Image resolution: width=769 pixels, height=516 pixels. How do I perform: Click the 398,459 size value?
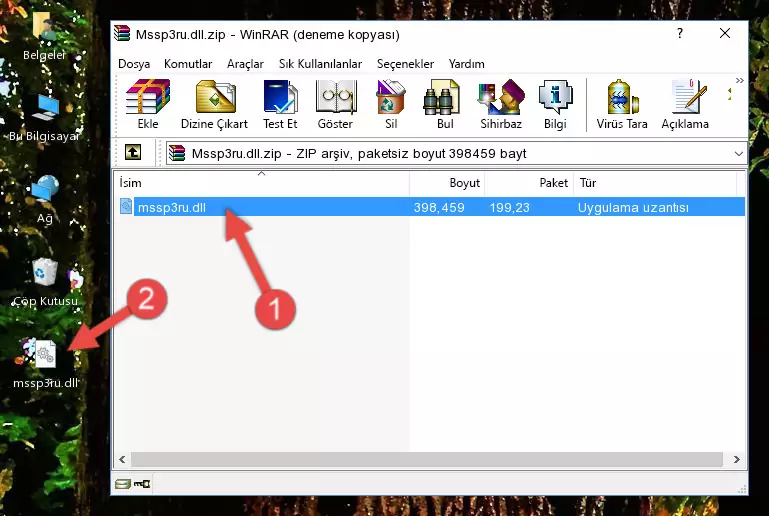(439, 207)
